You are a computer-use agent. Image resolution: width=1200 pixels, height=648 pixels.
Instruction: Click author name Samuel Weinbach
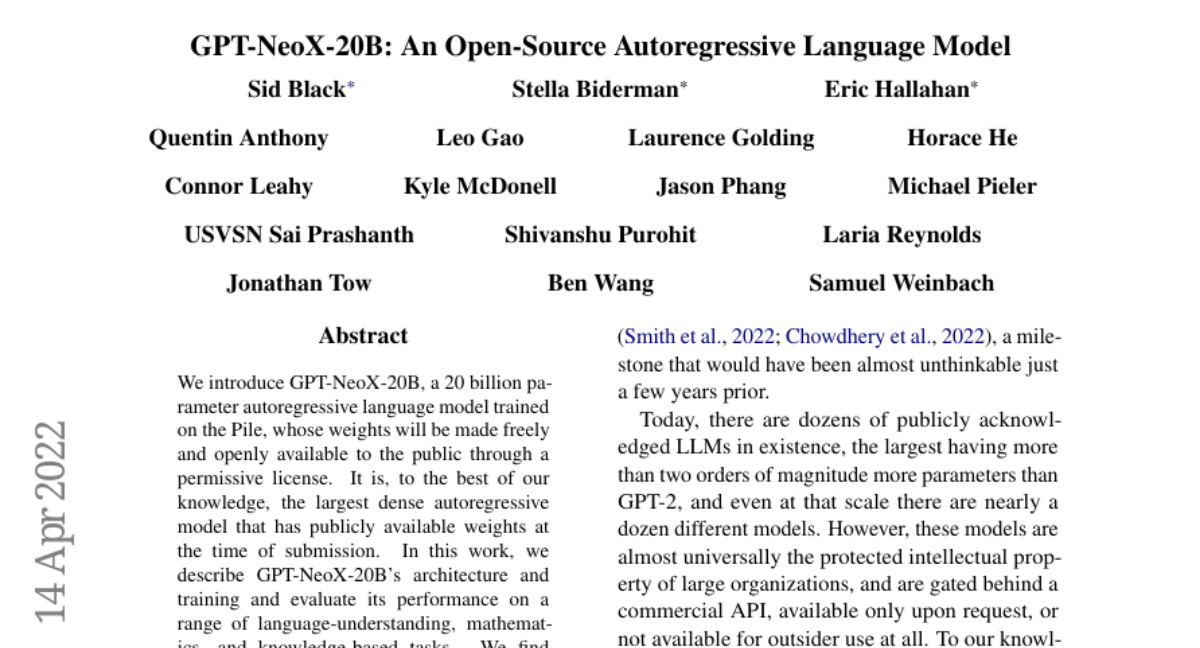pyautogui.click(x=901, y=283)
